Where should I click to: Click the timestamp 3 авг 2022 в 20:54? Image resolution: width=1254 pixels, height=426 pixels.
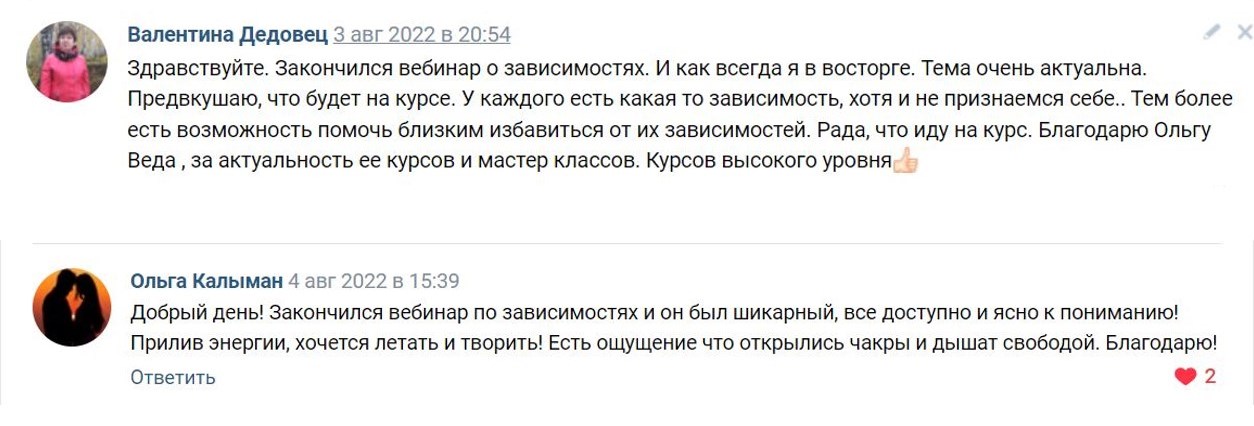[422, 35]
